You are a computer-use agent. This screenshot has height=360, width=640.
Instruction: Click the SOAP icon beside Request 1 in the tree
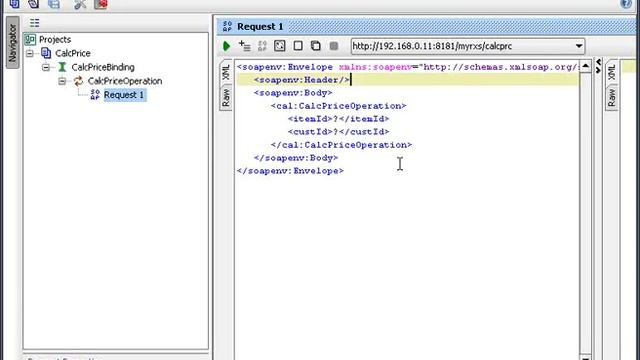pos(95,95)
